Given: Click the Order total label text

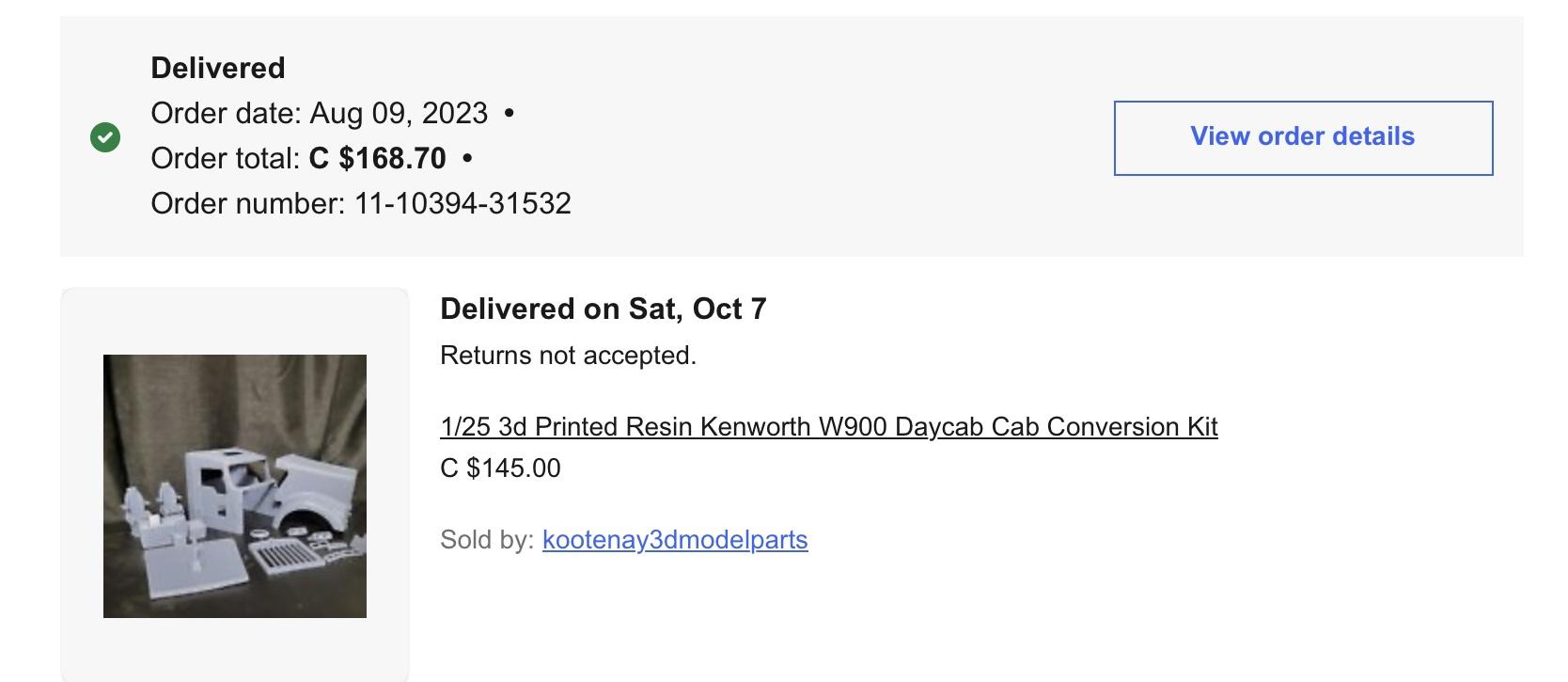Looking at the screenshot, I should click(x=226, y=158).
